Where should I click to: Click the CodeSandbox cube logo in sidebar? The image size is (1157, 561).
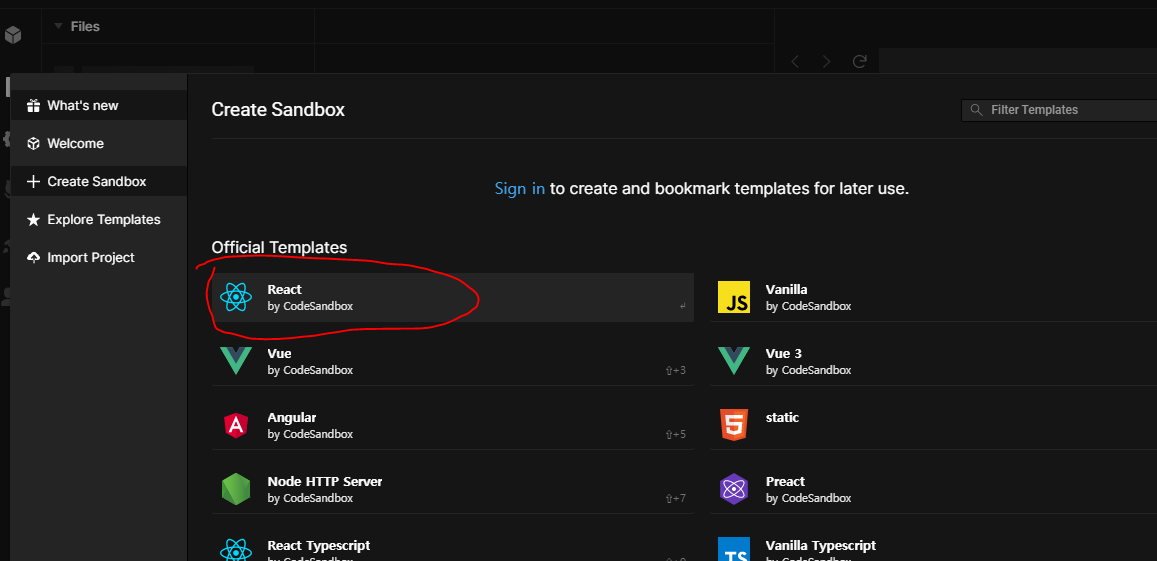tap(13, 35)
